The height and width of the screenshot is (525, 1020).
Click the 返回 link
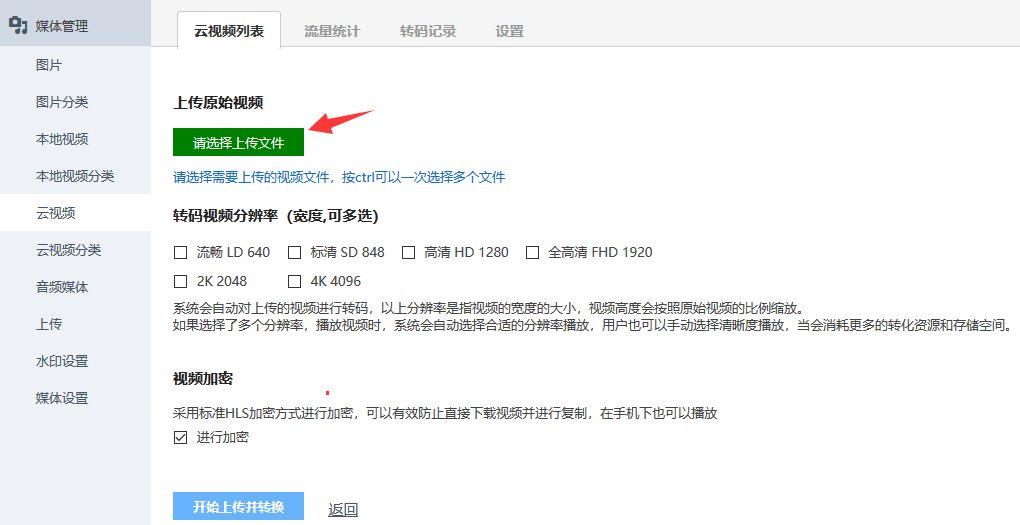pos(343,509)
